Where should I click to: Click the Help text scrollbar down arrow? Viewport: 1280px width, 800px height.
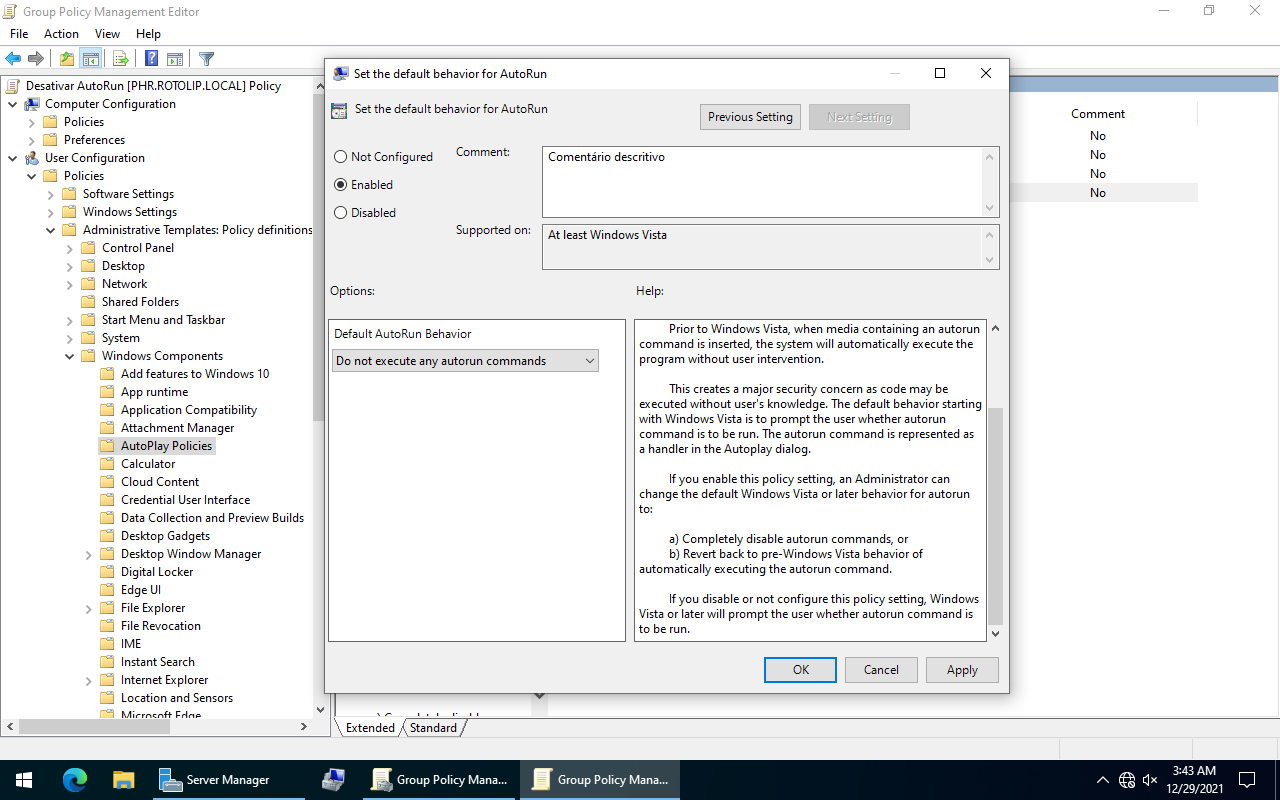(x=995, y=633)
